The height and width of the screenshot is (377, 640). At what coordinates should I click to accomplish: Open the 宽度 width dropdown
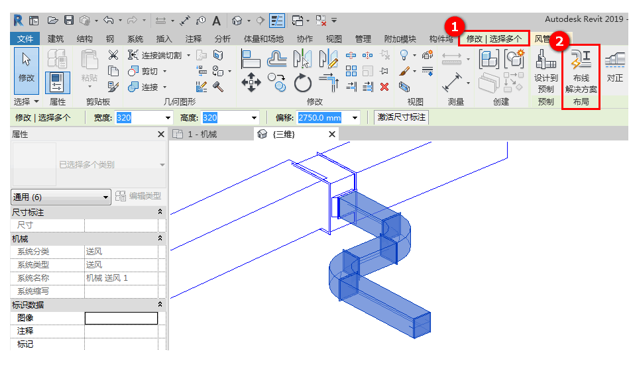pyautogui.click(x=168, y=118)
